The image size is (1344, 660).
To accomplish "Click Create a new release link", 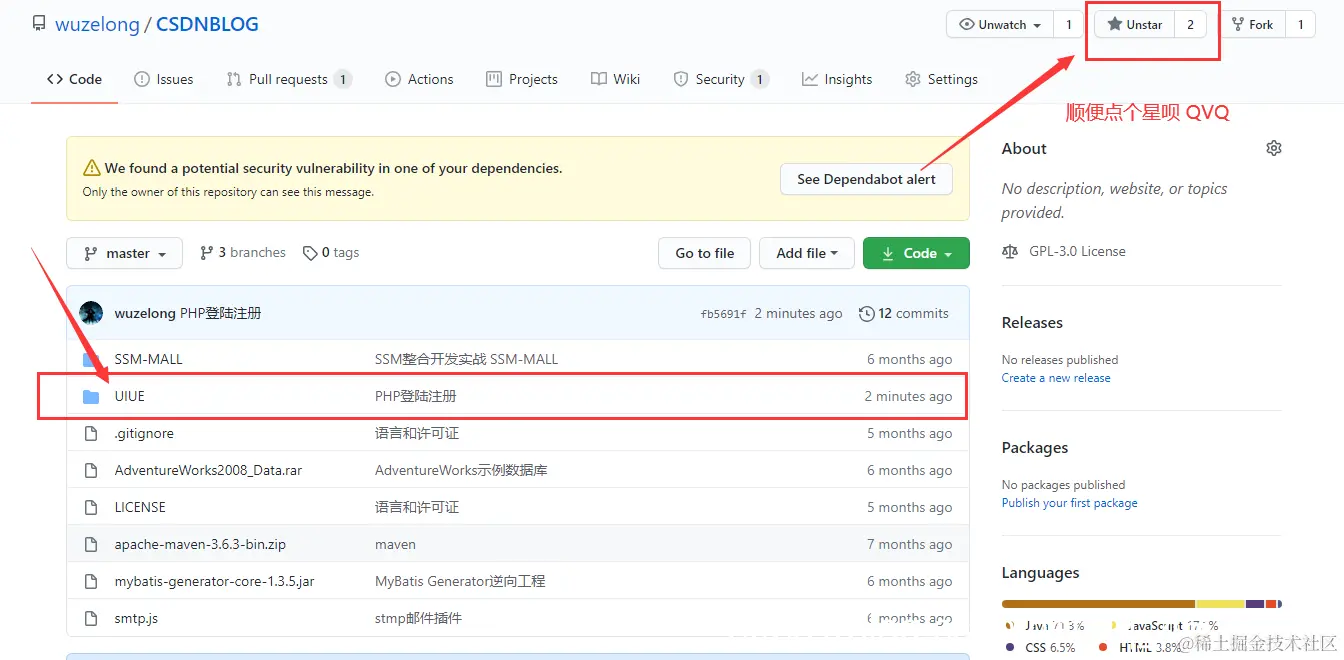I will click(x=1056, y=378).
